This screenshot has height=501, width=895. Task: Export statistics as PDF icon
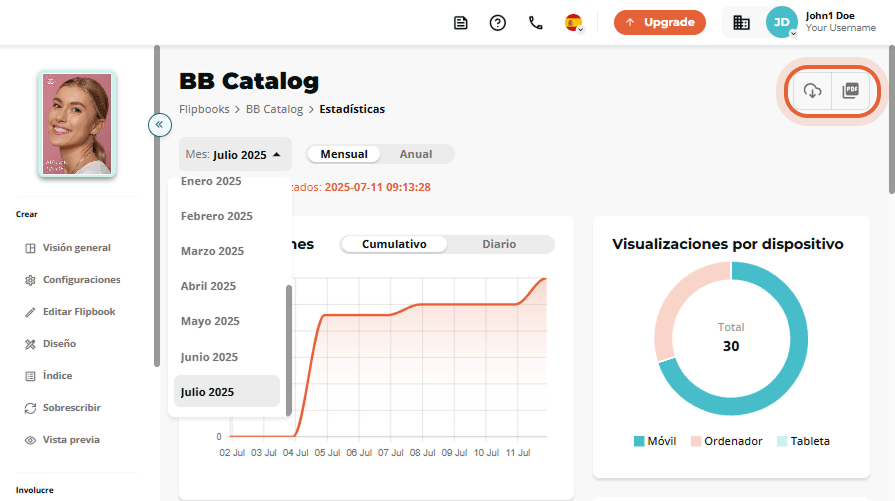850,90
